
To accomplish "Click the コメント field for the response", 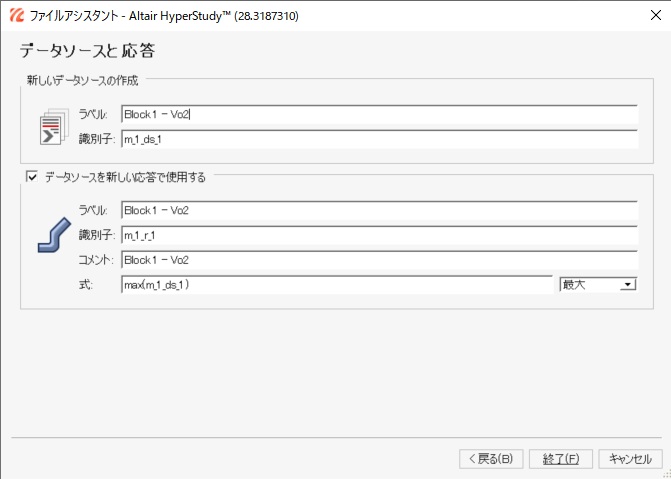I will pyautogui.click(x=378, y=260).
